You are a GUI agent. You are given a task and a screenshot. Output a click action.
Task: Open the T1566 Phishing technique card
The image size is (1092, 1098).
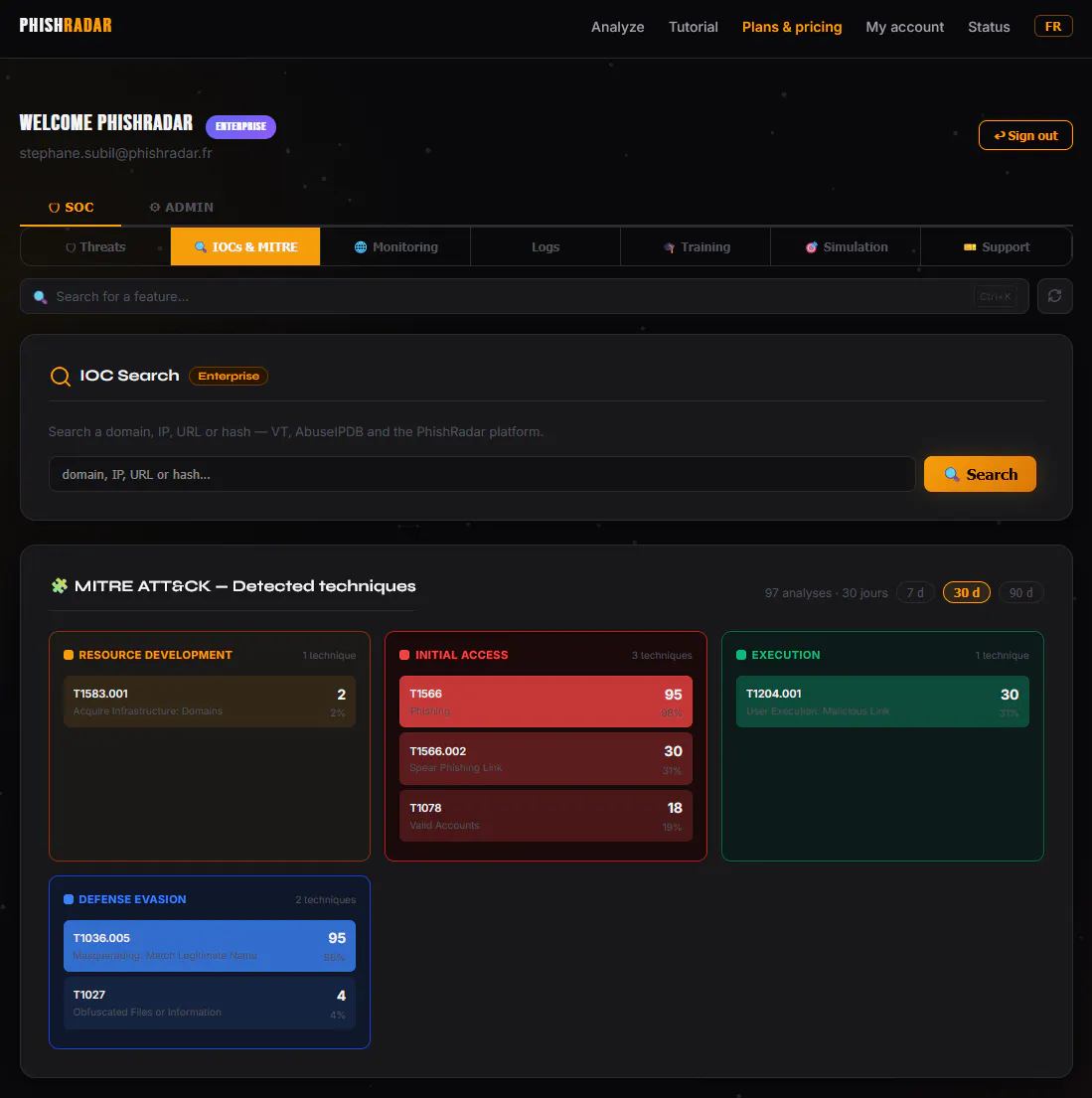(546, 702)
